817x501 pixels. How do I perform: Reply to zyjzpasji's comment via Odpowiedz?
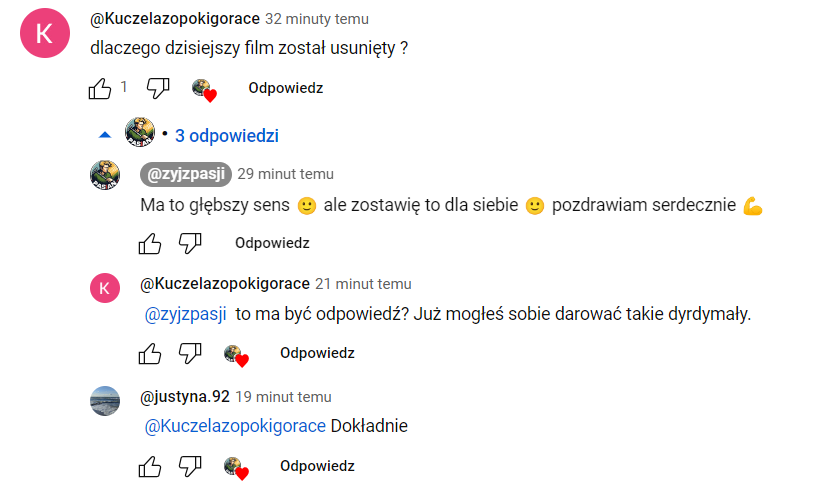tap(272, 243)
